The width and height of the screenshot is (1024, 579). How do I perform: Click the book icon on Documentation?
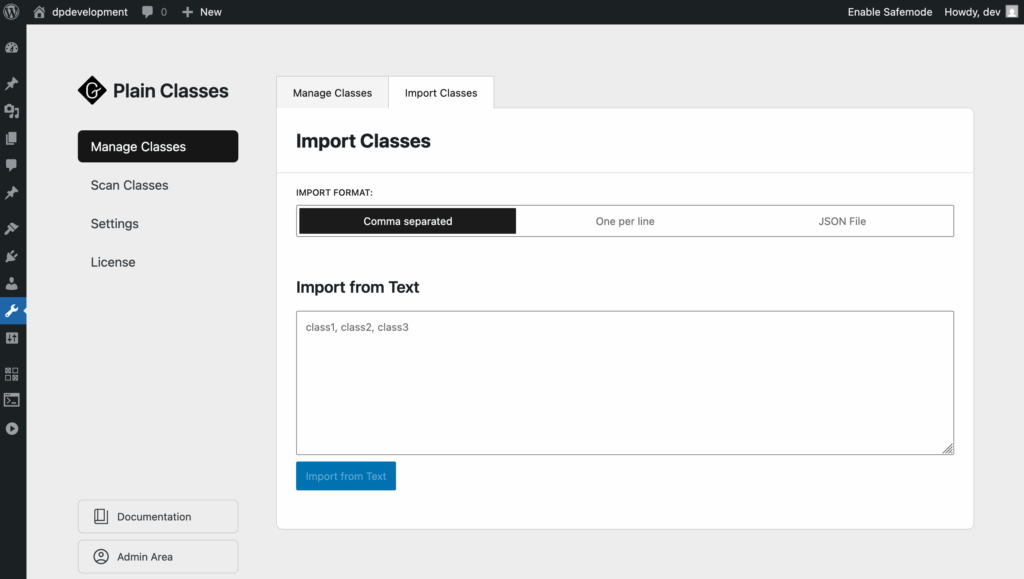point(101,516)
